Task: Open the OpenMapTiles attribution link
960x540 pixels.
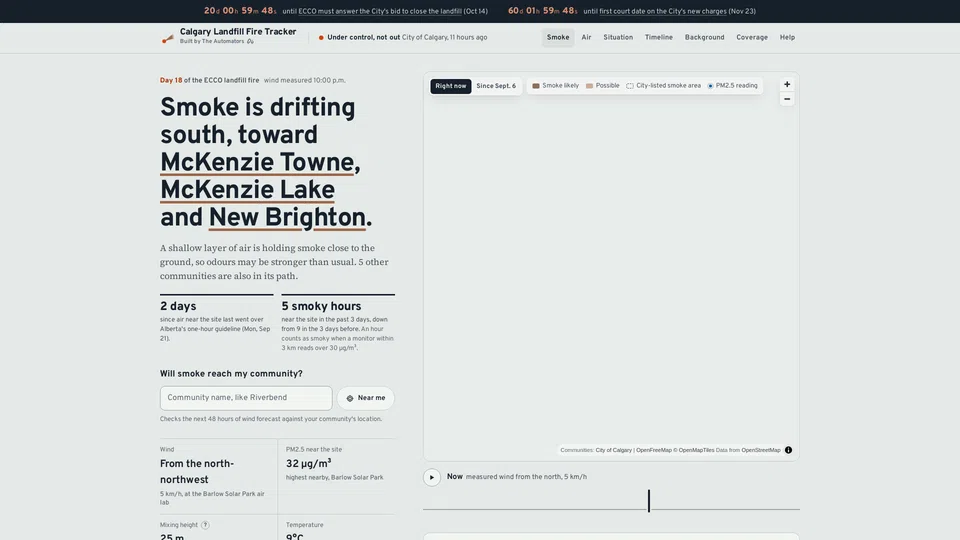Action: (696, 450)
